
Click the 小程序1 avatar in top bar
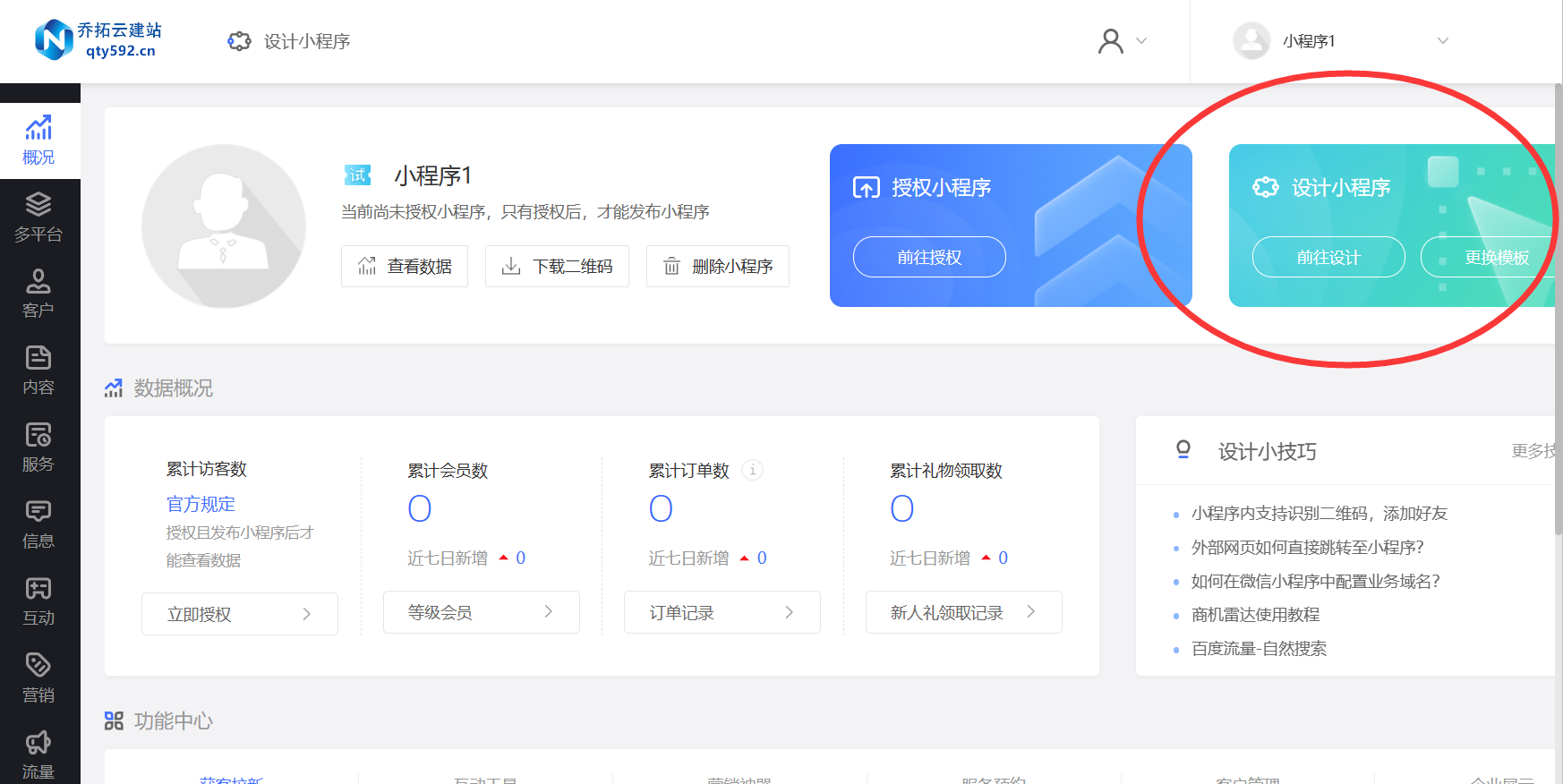(1251, 41)
